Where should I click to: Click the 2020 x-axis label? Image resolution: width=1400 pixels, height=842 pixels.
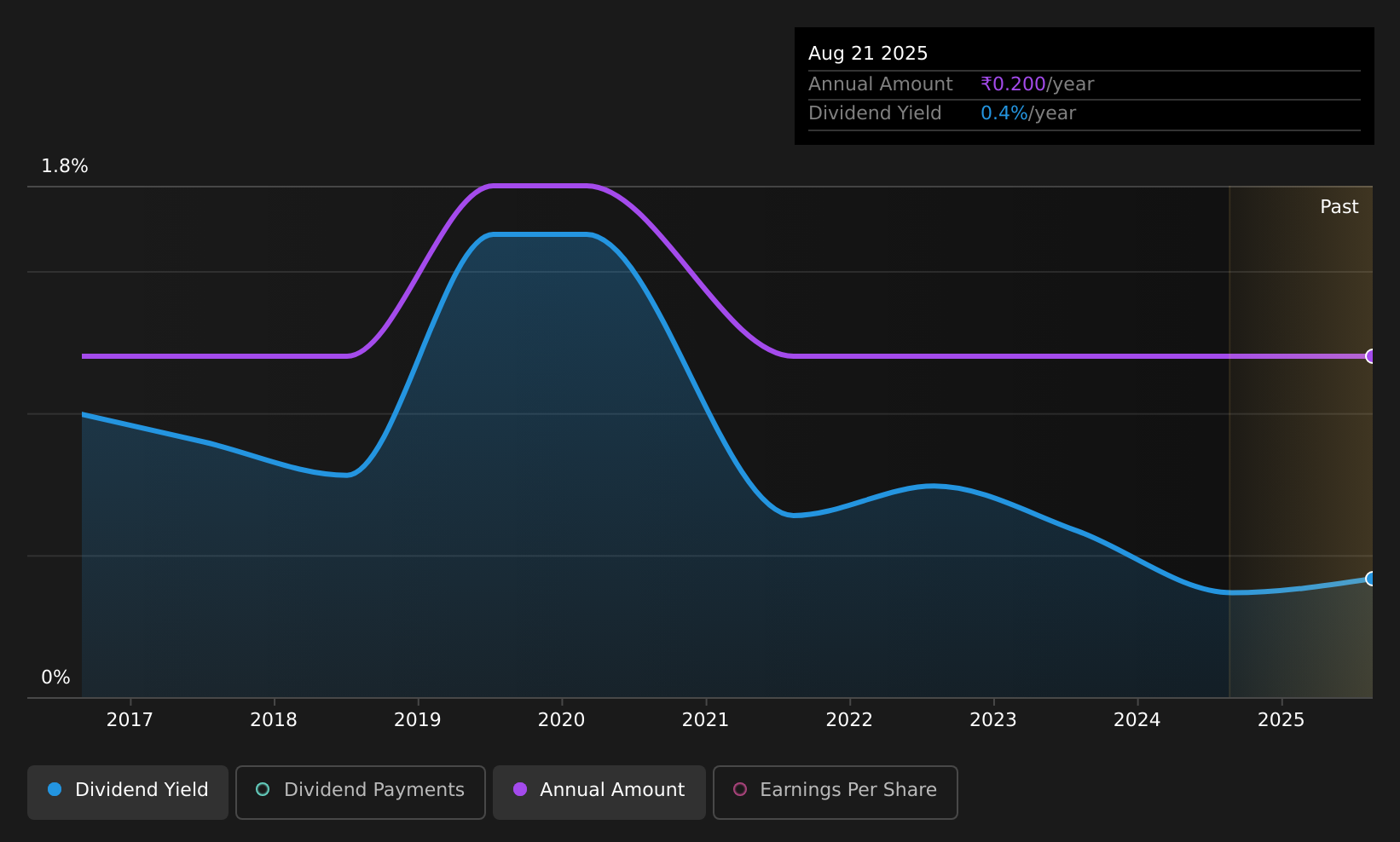(x=561, y=720)
